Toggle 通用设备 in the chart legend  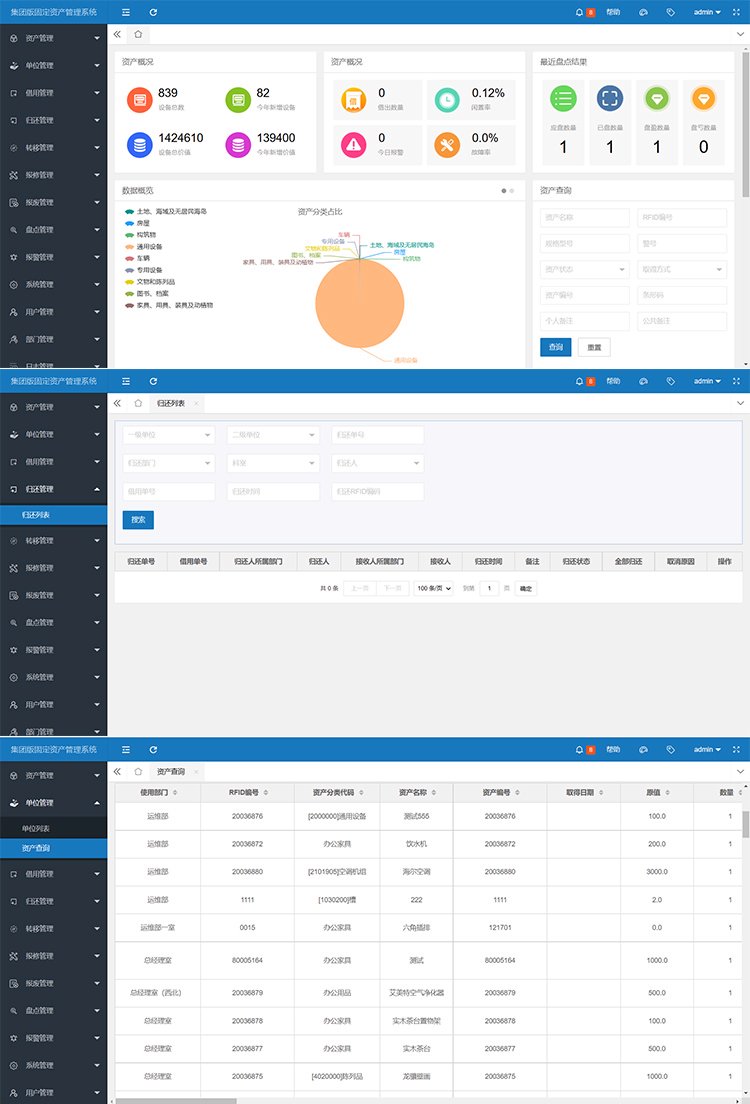tap(150, 246)
